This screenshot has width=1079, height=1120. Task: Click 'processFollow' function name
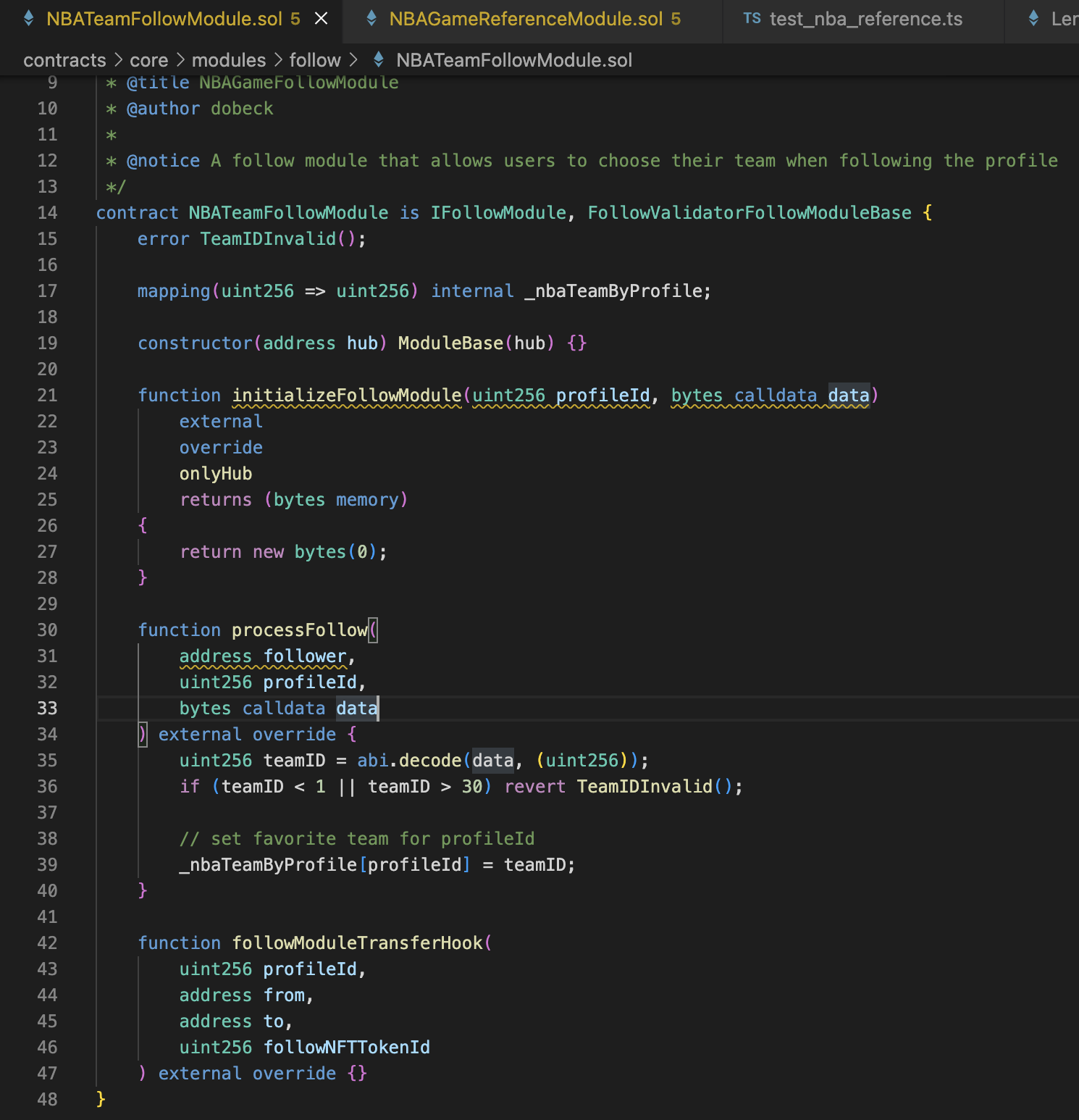tap(300, 630)
